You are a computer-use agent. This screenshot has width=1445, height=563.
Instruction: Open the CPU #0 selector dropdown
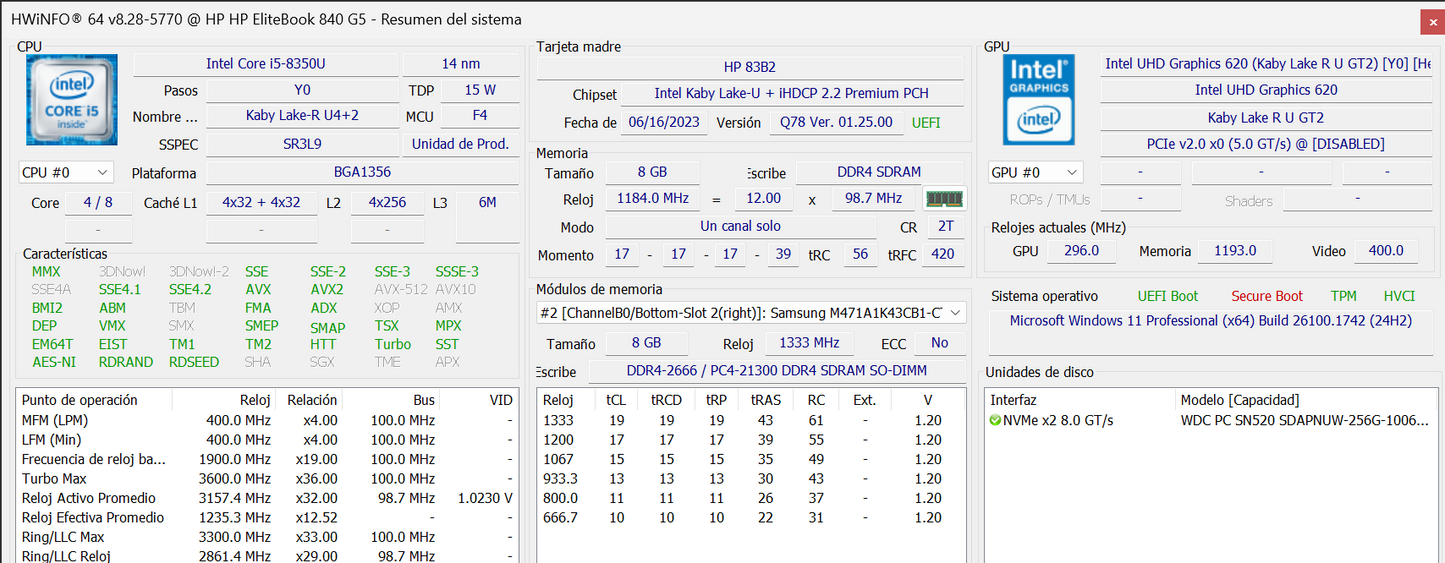tap(66, 173)
